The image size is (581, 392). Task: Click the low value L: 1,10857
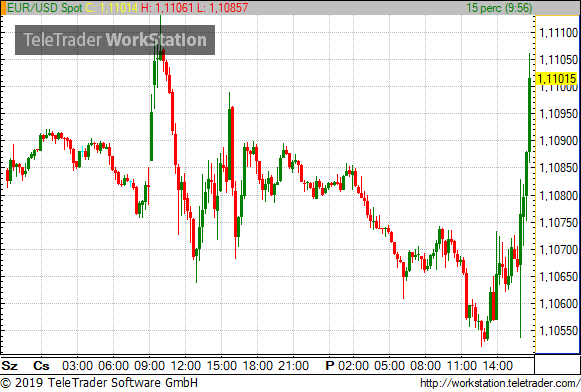[222, 8]
